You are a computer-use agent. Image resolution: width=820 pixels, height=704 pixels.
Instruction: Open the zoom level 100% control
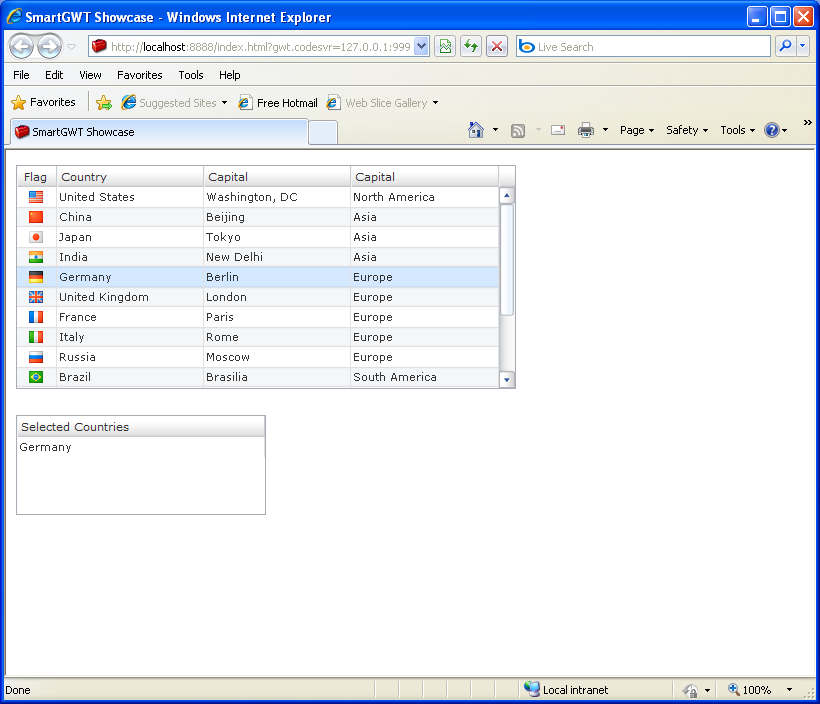[x=759, y=690]
